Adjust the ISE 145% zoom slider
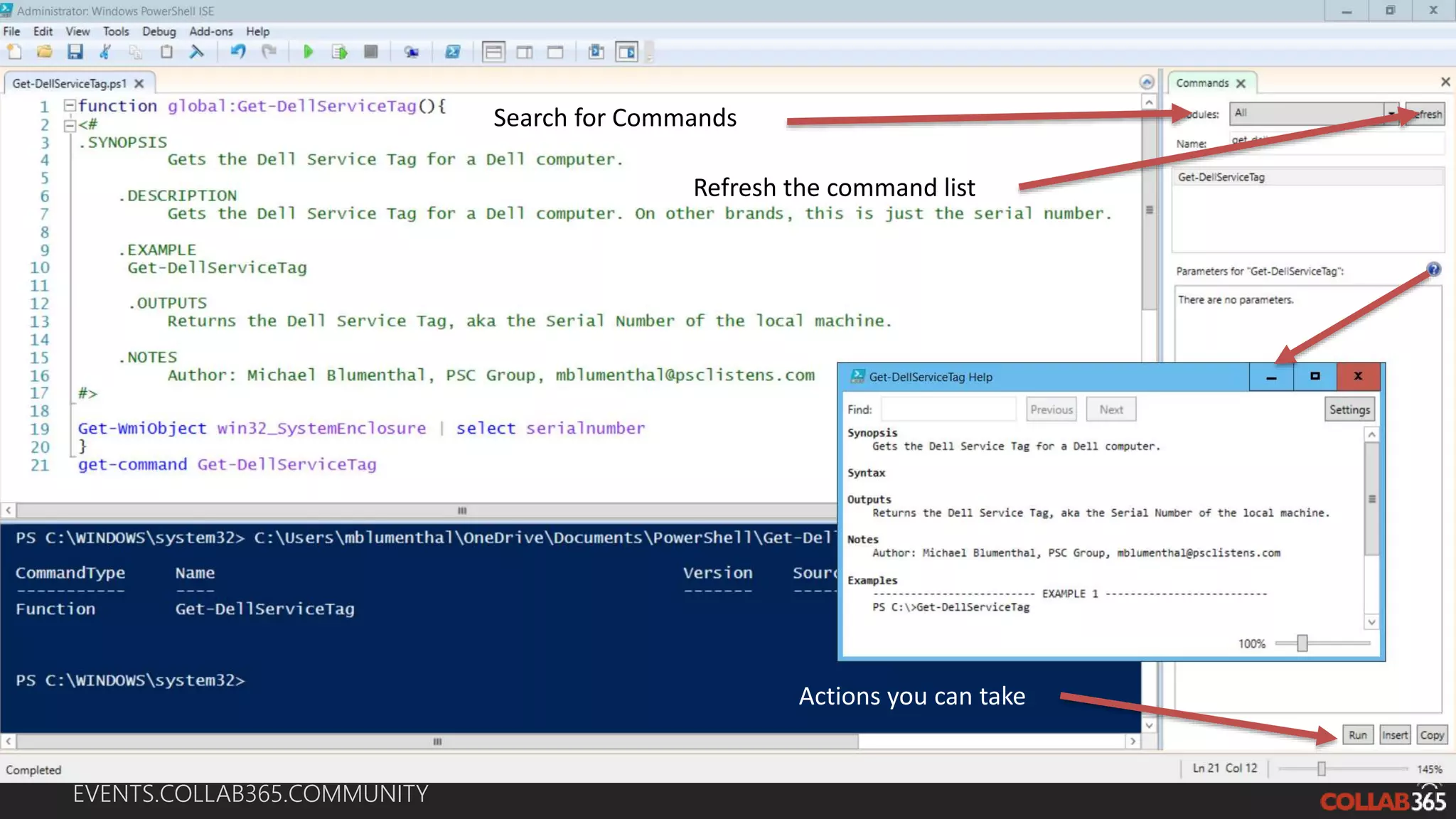This screenshot has width=1456, height=819. pyautogui.click(x=1321, y=769)
